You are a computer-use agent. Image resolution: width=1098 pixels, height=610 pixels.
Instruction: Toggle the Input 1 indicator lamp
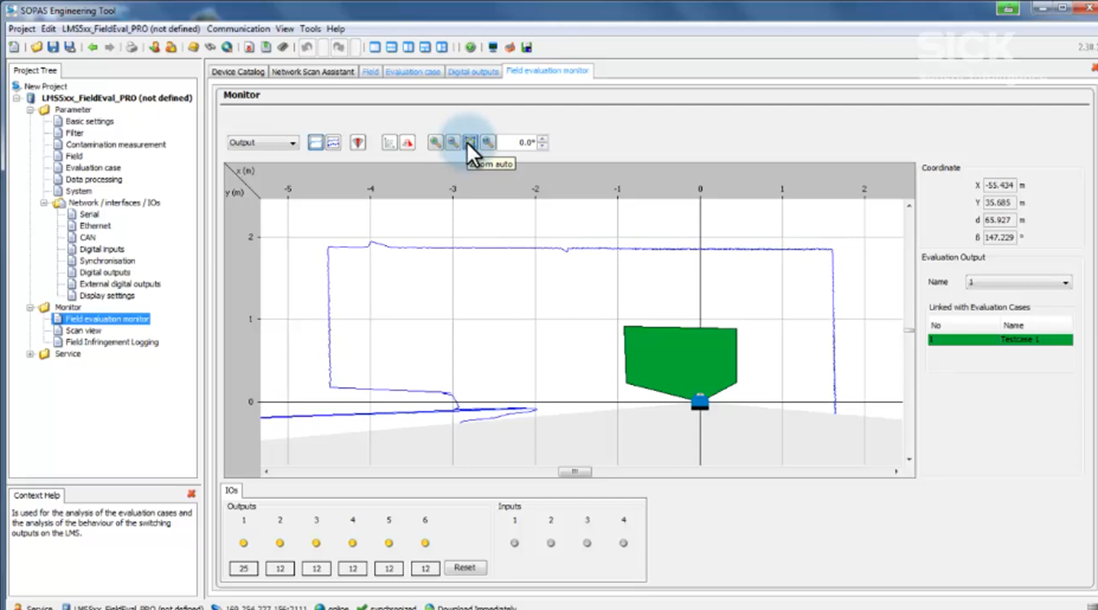514,543
